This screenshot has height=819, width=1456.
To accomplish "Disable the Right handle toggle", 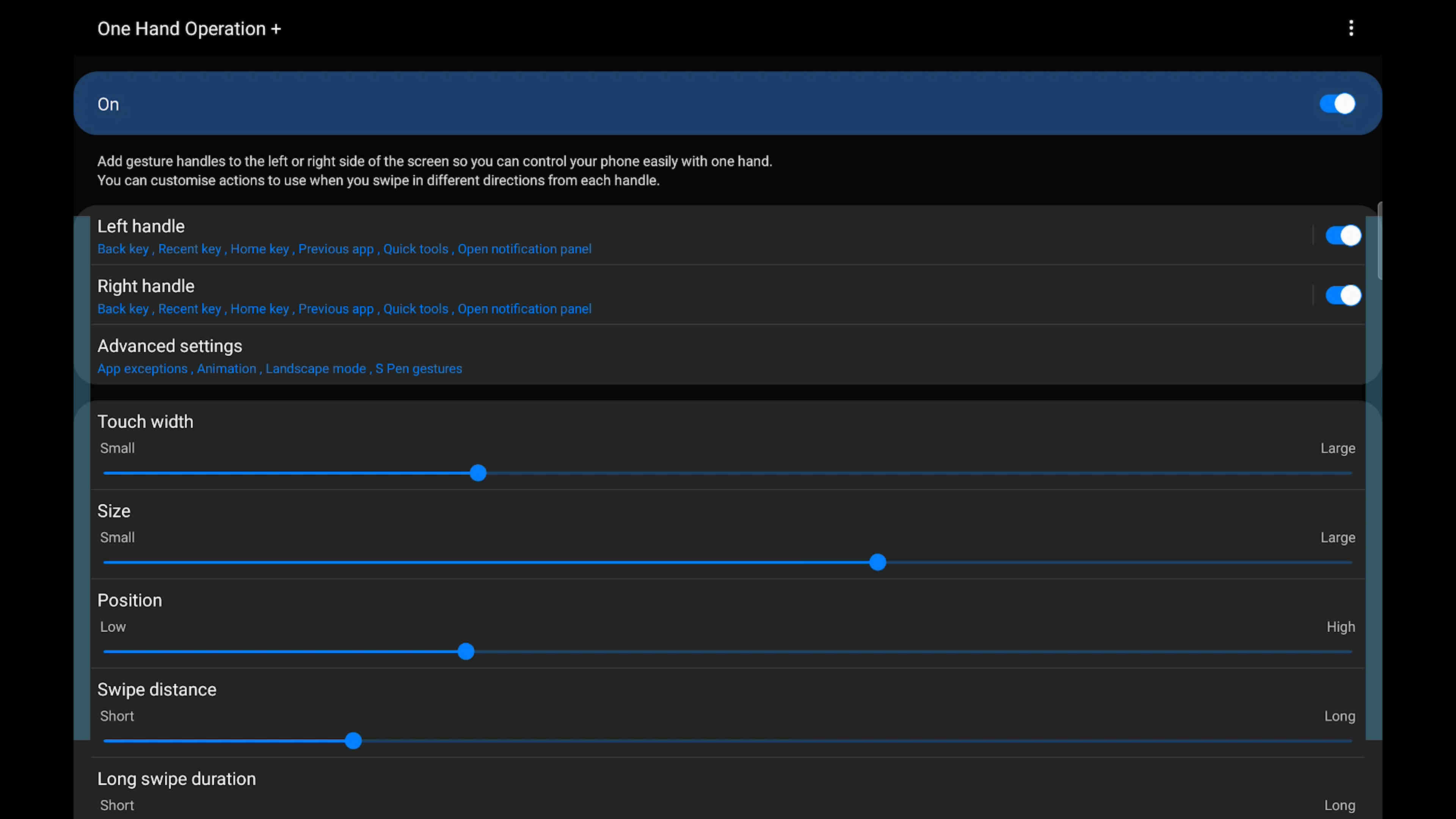I will tap(1343, 295).
